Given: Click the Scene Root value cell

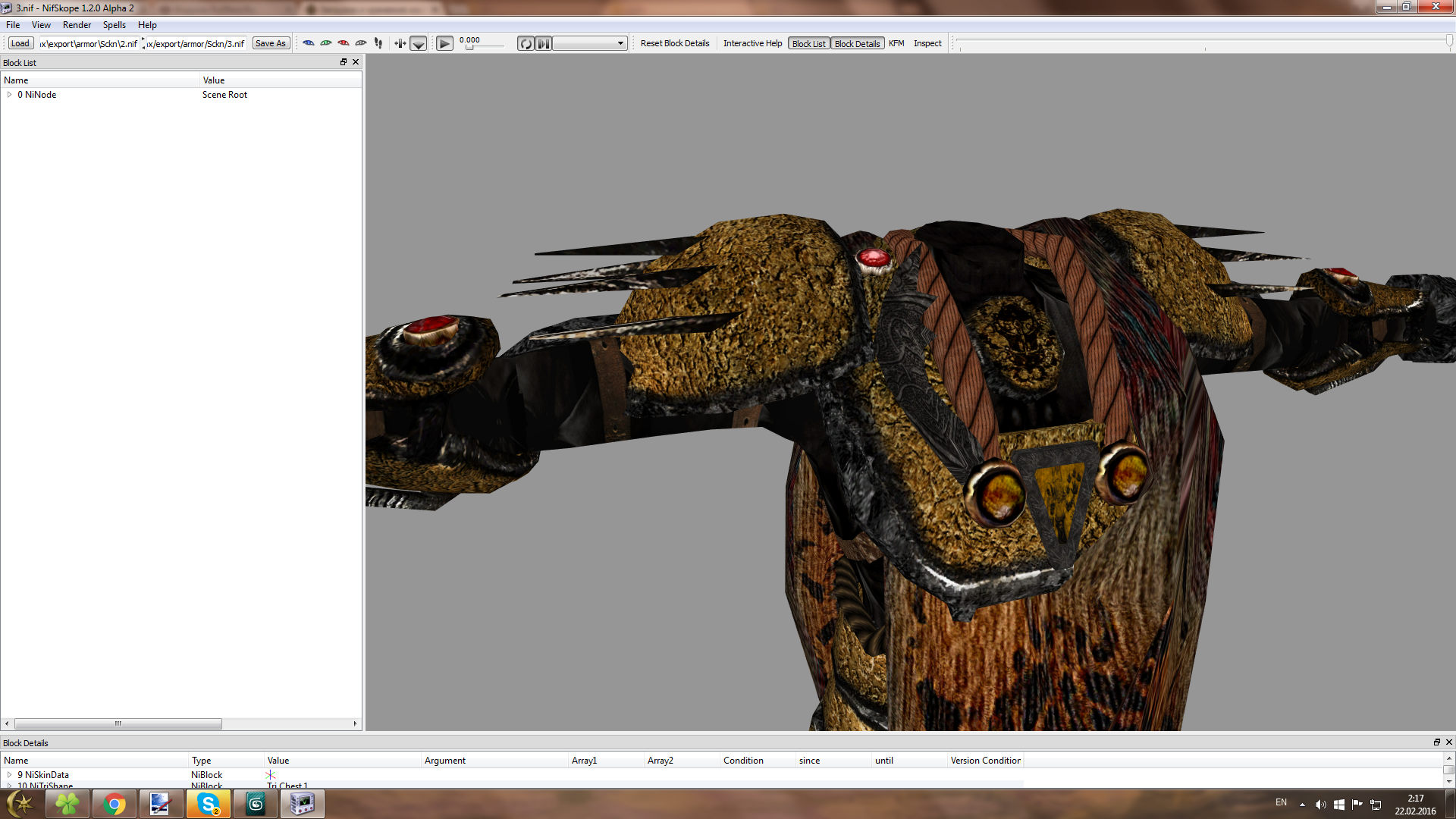Looking at the screenshot, I should tap(224, 95).
